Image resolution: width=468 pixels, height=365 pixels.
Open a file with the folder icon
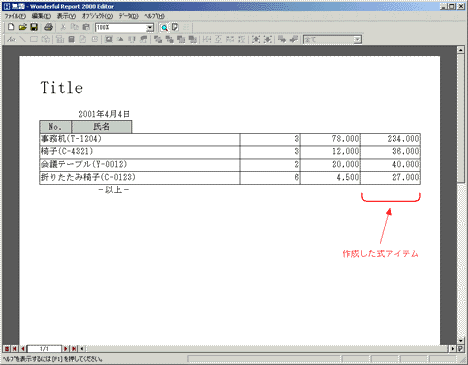(22, 27)
